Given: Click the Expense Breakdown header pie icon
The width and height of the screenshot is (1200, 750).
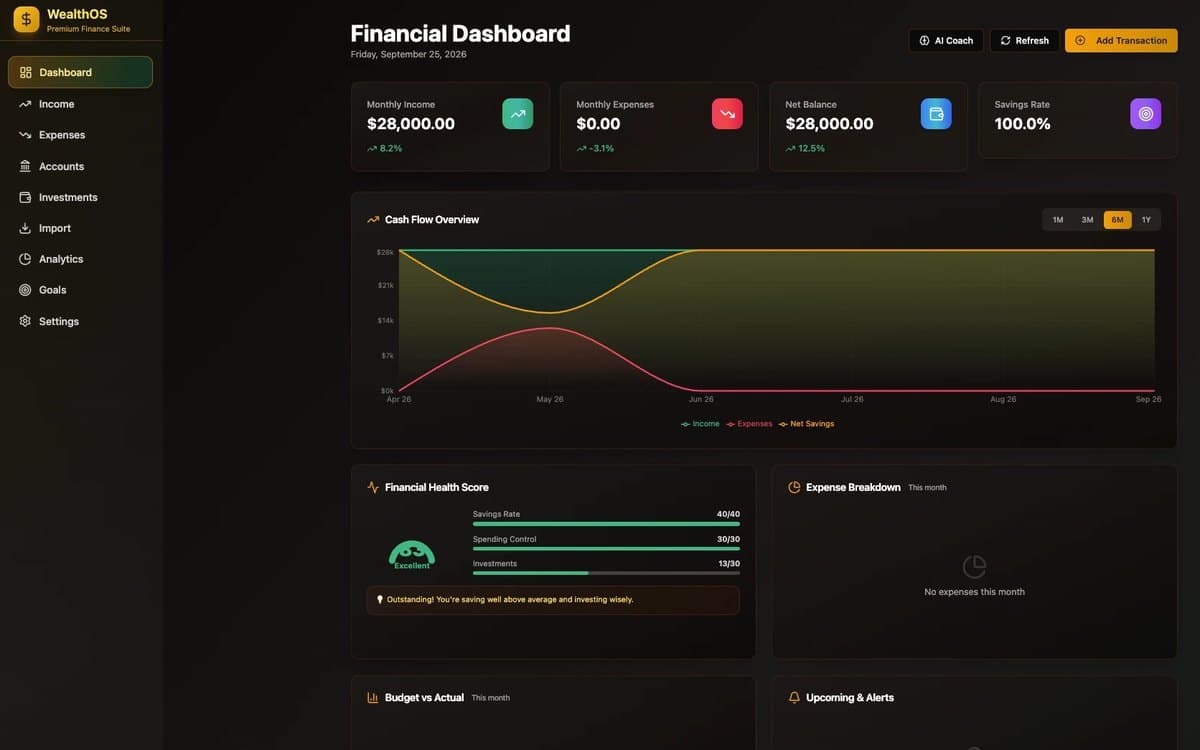Looking at the screenshot, I should [x=794, y=487].
